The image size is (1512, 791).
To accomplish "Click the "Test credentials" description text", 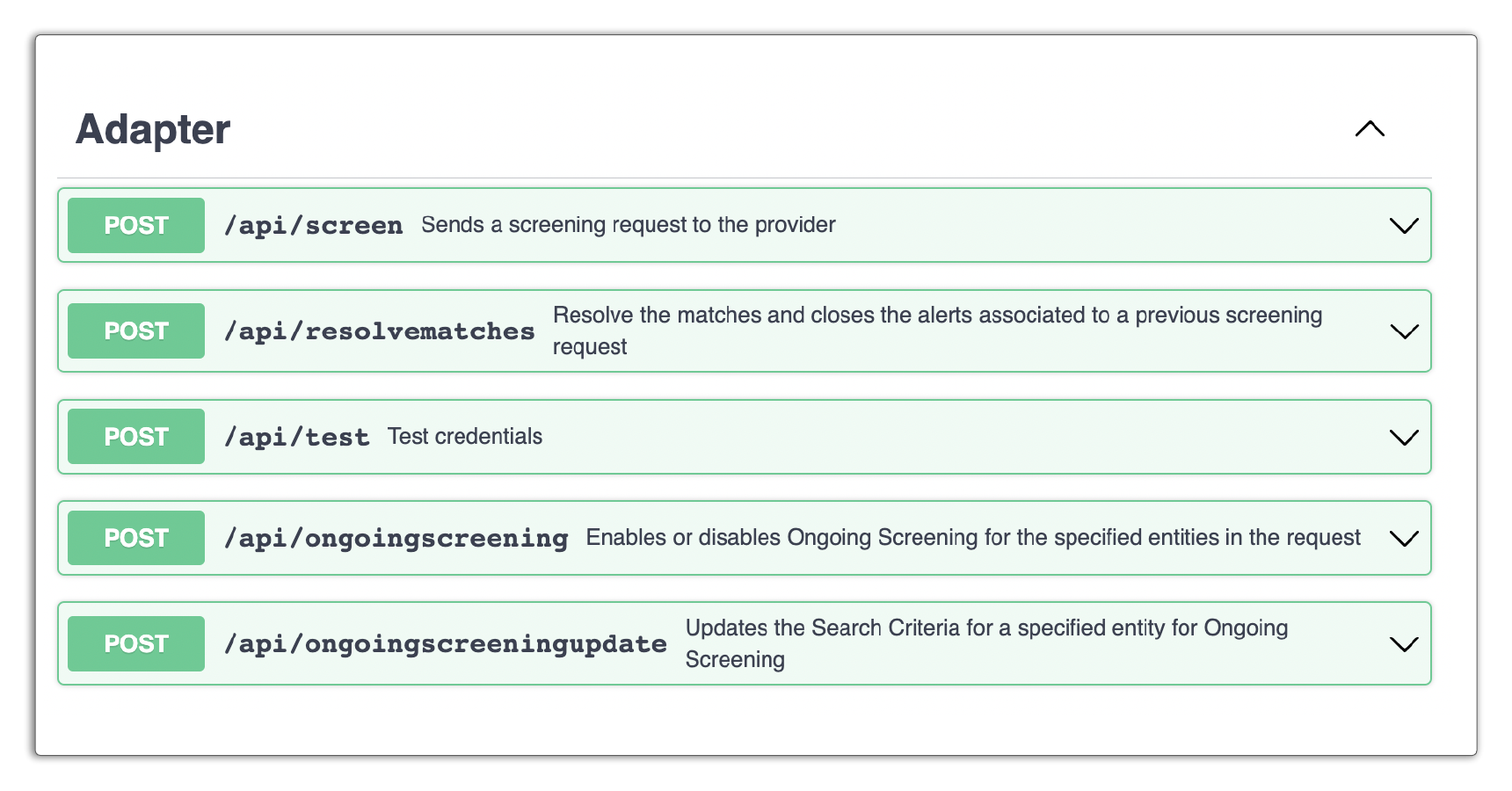I will (465, 437).
